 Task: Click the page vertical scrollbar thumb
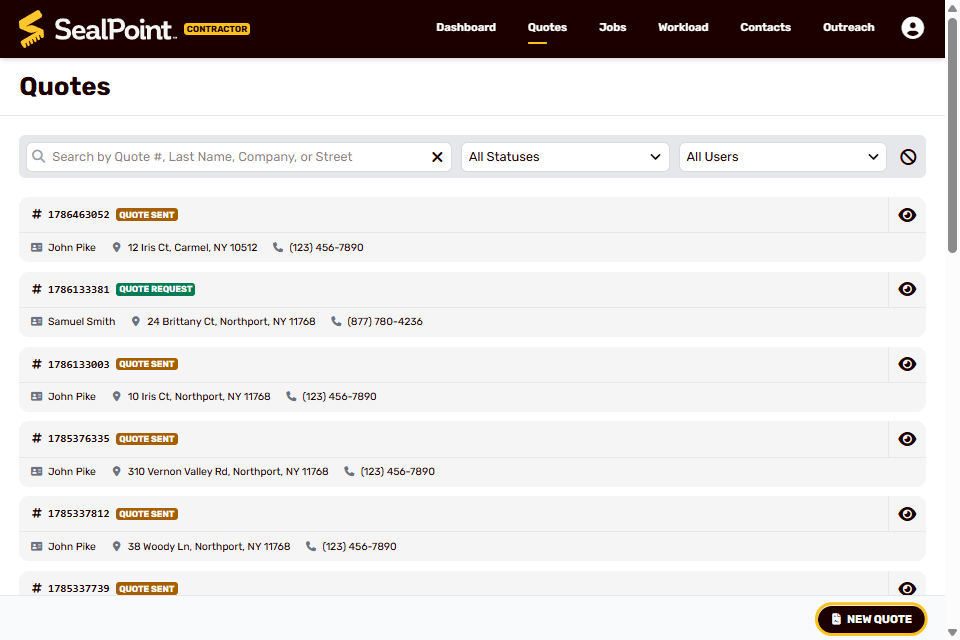pos(952,135)
